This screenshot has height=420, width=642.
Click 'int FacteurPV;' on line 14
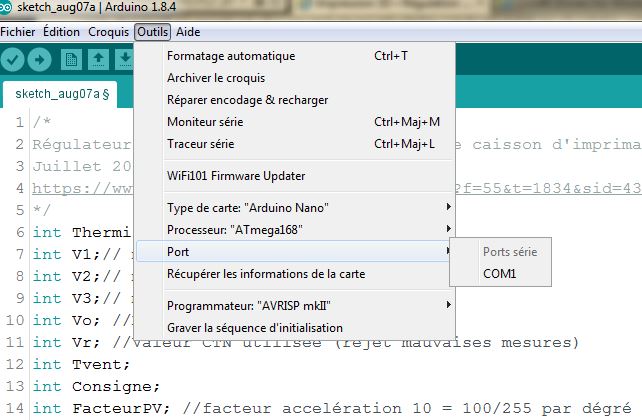click(101, 408)
